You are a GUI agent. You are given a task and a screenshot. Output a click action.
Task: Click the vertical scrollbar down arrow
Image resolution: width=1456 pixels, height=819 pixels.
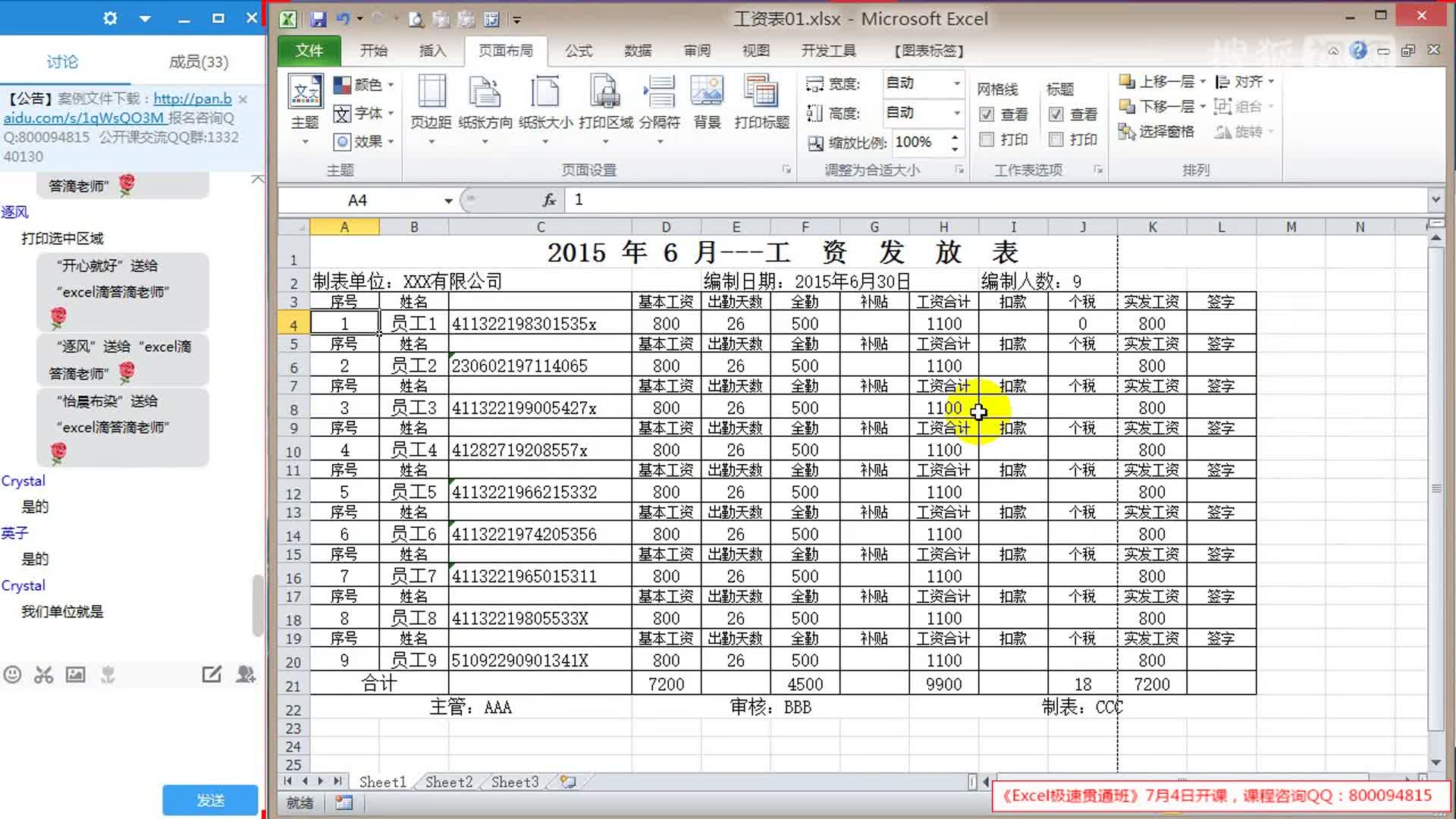point(1436,762)
